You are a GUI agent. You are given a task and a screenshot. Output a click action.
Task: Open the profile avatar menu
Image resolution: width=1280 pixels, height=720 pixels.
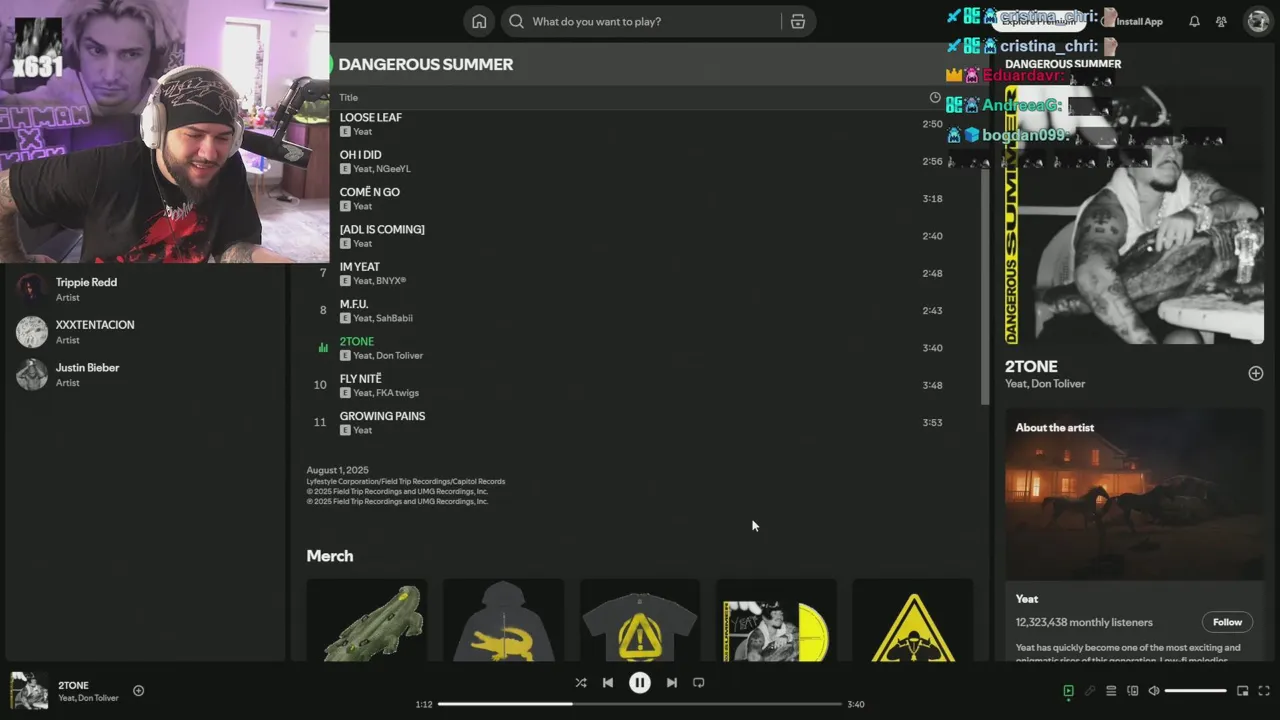(1257, 21)
